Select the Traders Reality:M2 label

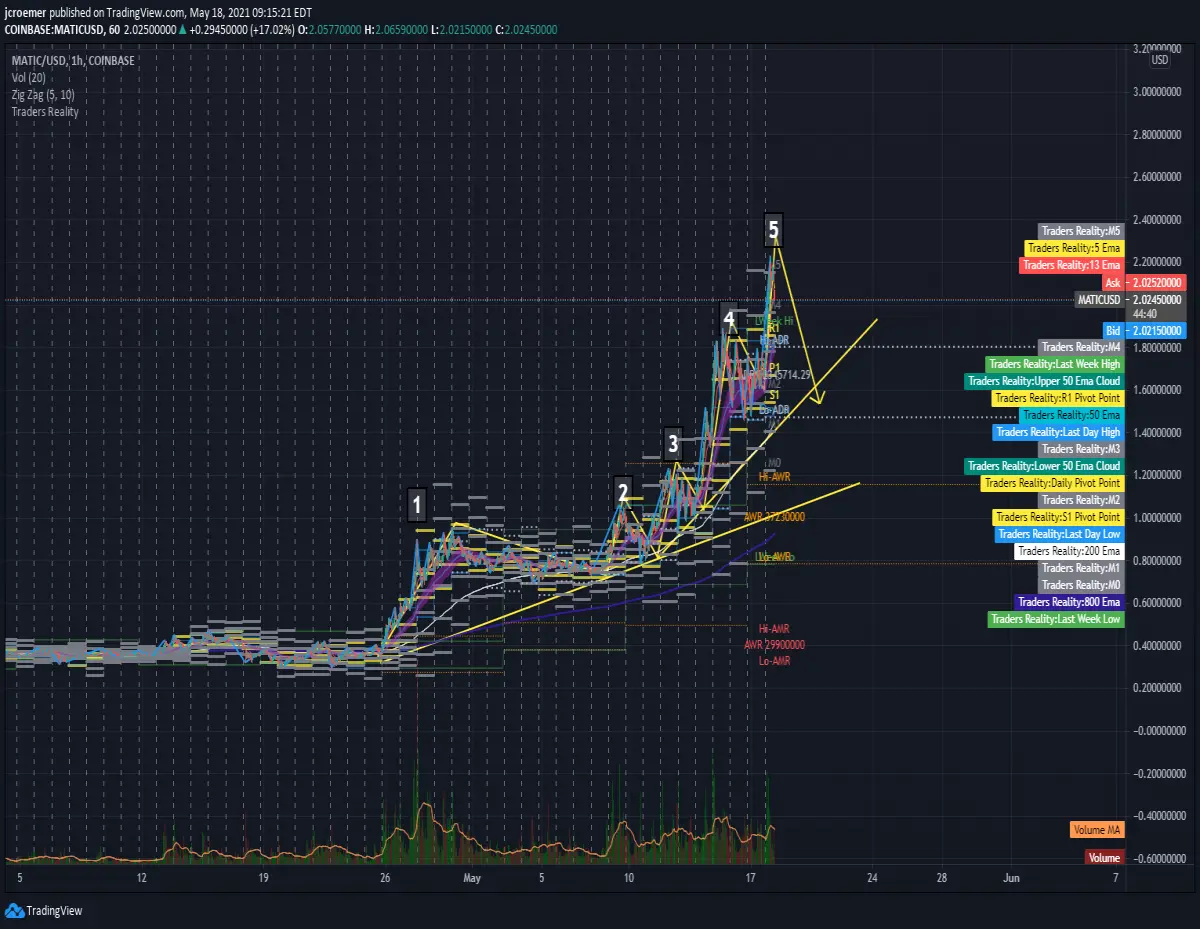(x=1081, y=500)
